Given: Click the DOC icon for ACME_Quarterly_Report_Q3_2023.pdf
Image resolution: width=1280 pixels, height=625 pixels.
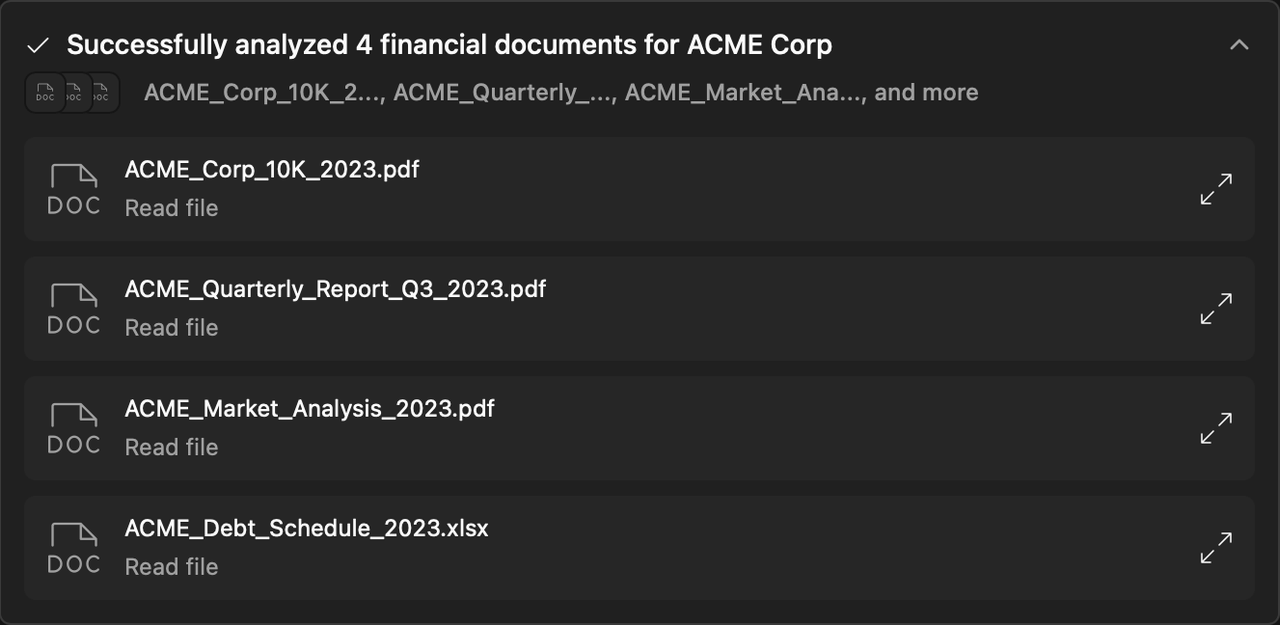Looking at the screenshot, I should point(74,308).
